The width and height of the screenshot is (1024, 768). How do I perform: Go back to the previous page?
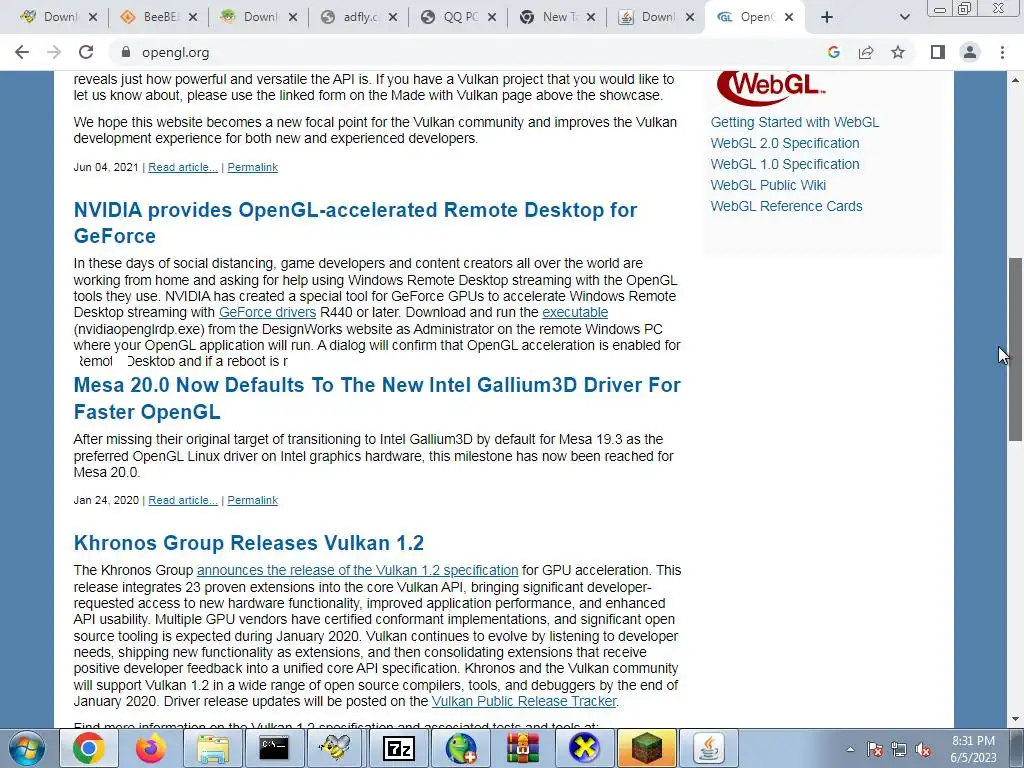pyautogui.click(x=22, y=52)
